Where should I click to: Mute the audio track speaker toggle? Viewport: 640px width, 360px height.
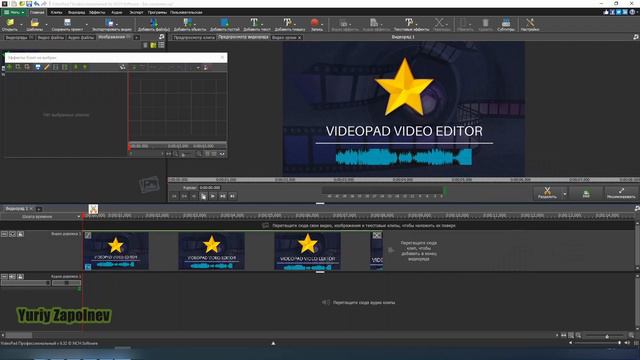click(x=12, y=277)
